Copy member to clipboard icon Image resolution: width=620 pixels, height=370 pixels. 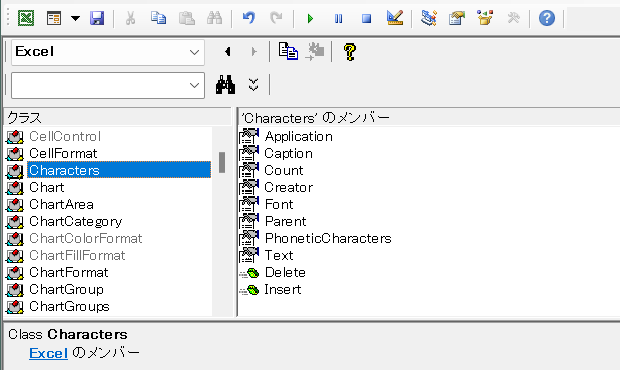tap(288, 51)
